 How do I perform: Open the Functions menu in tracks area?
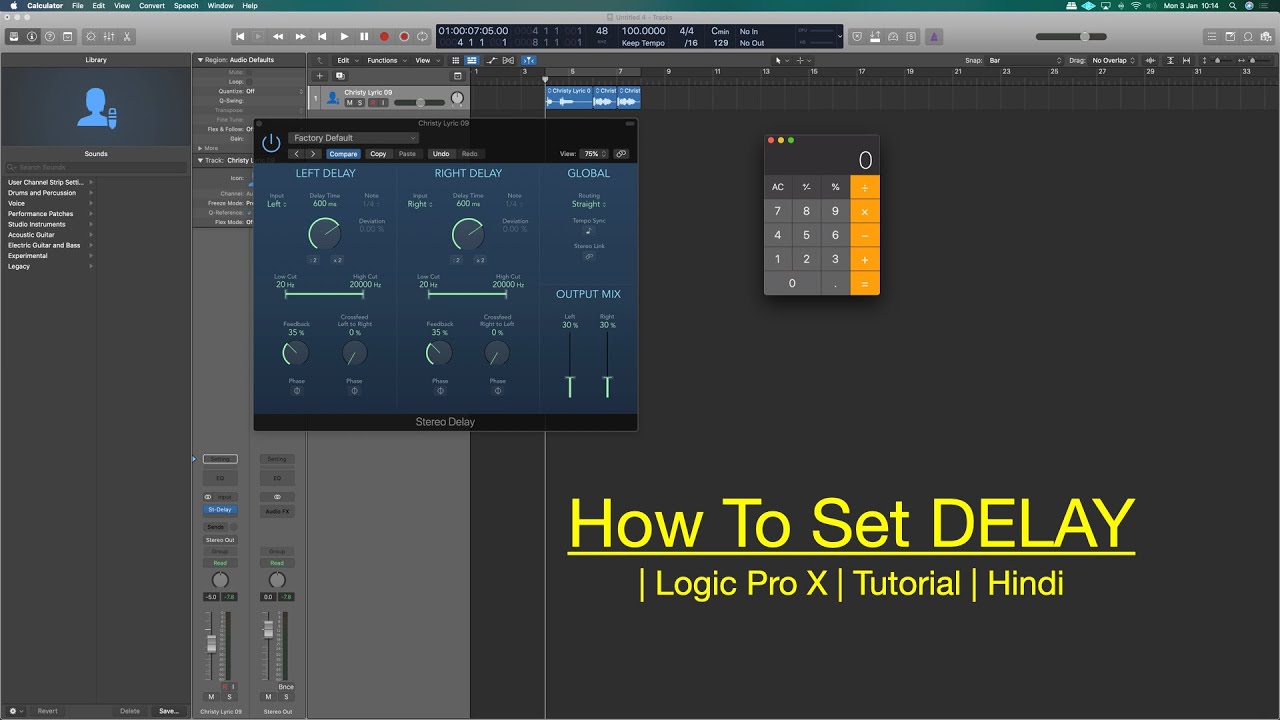click(385, 60)
